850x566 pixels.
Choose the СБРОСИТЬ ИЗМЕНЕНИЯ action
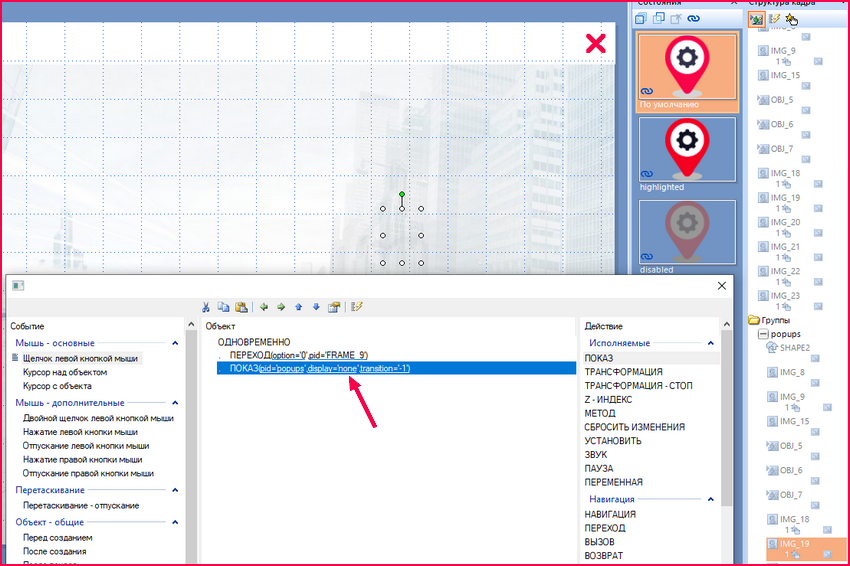point(634,427)
